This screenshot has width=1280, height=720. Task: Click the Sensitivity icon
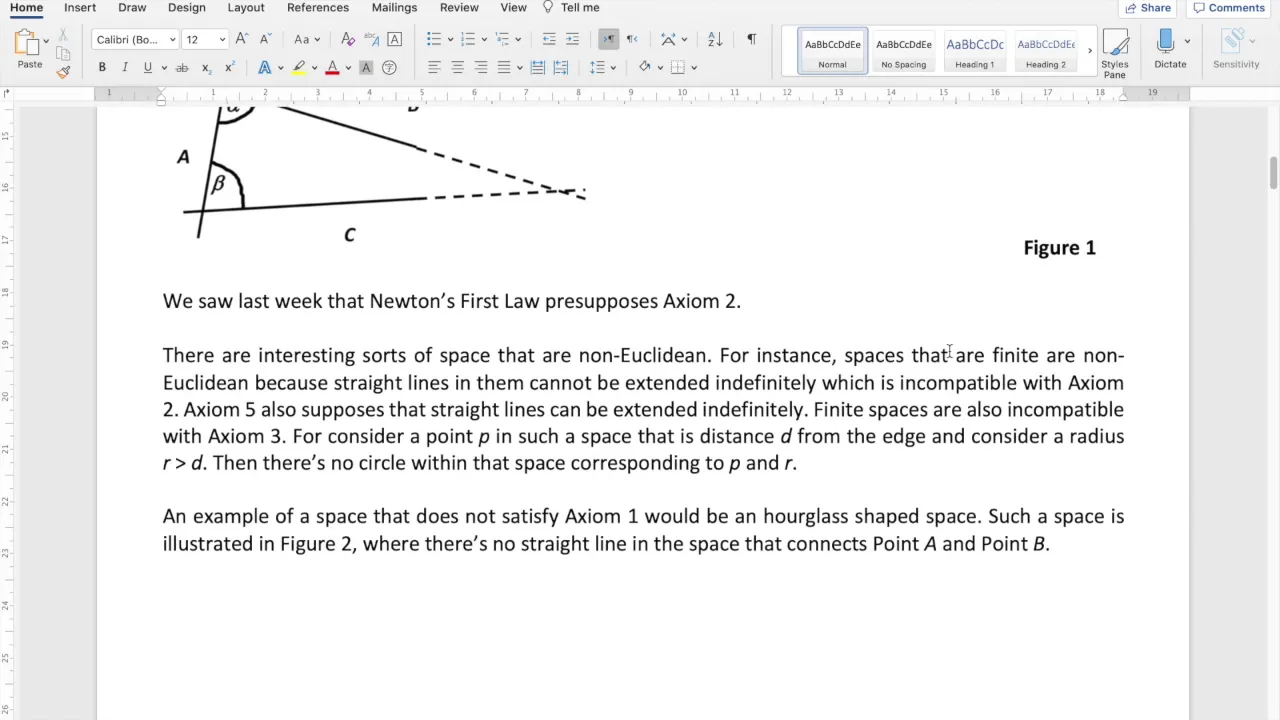(1236, 50)
